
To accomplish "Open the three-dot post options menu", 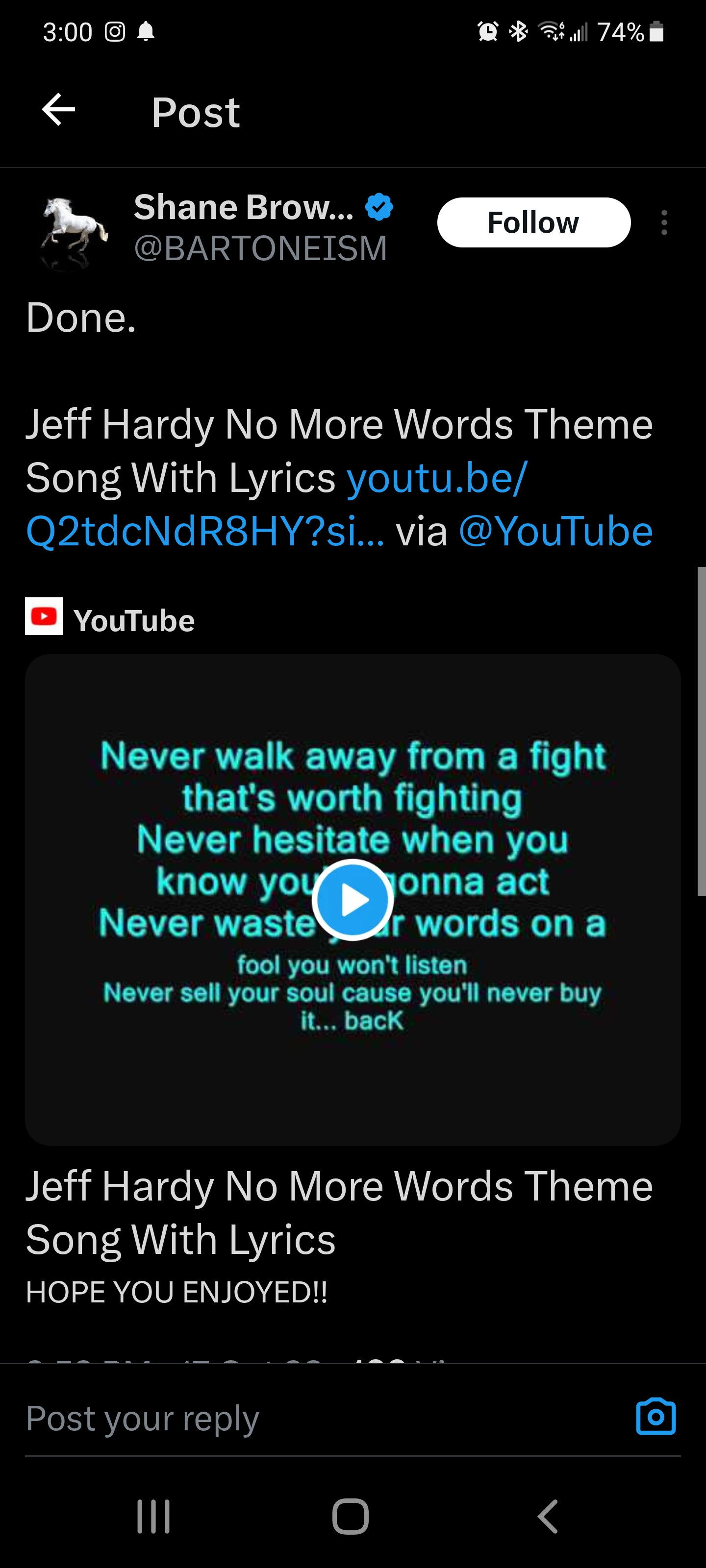I will (x=664, y=223).
